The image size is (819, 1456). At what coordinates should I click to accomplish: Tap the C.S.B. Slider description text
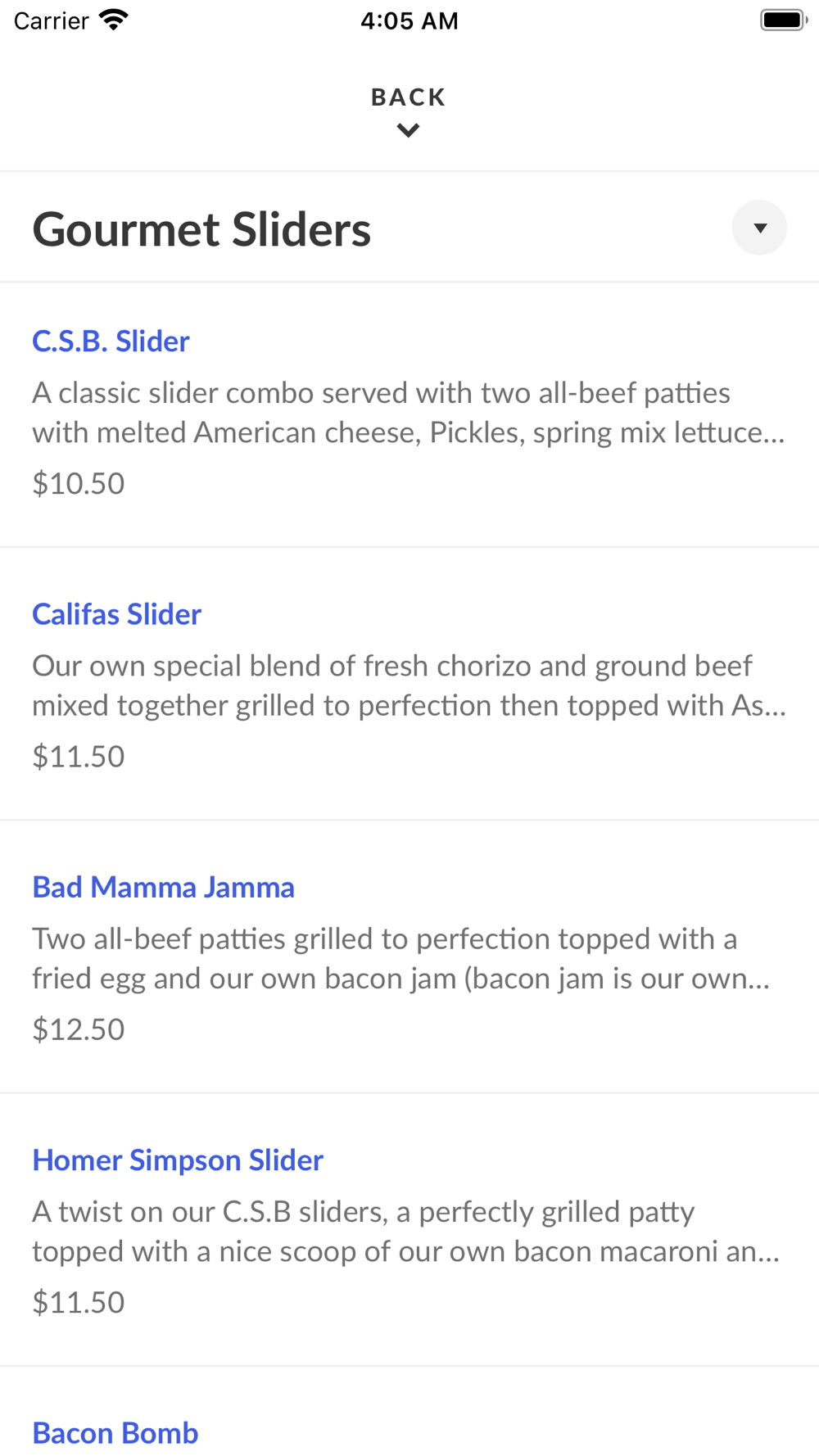[x=408, y=413]
